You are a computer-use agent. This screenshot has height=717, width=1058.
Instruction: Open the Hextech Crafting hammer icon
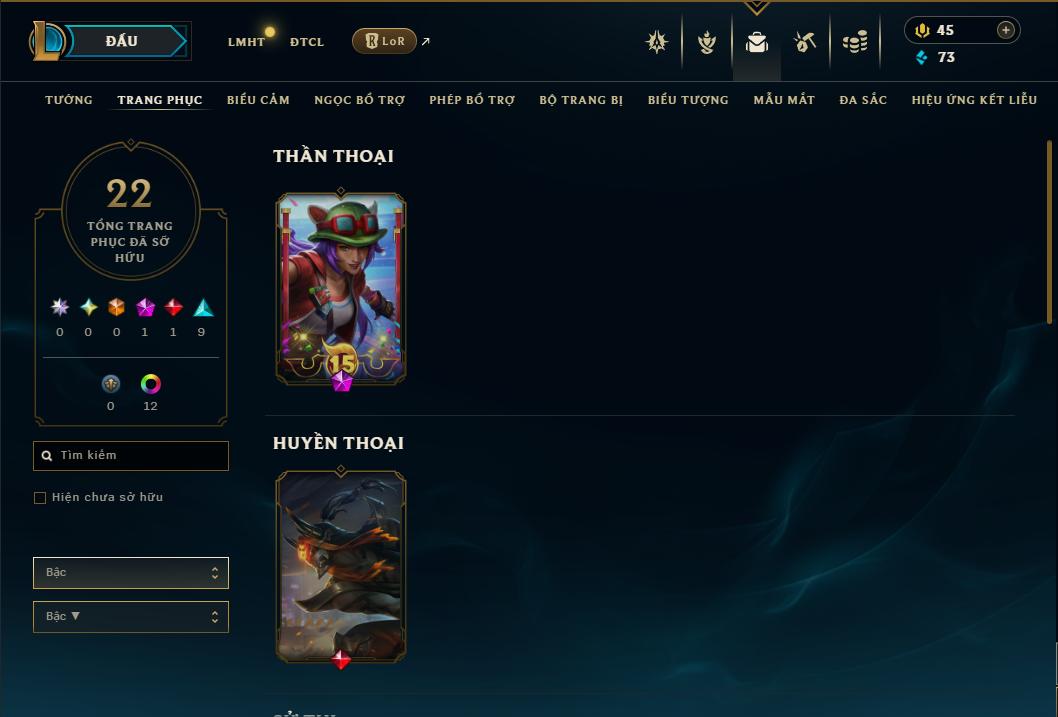(x=805, y=42)
